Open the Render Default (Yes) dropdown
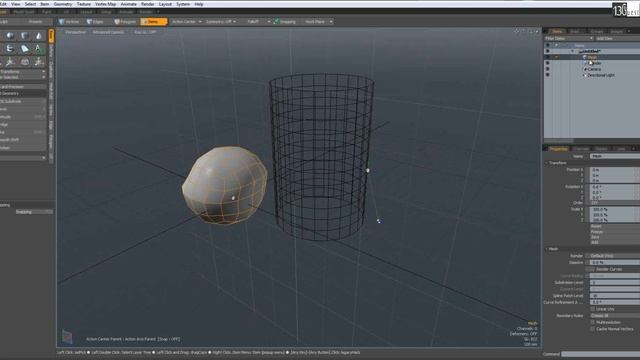 coord(615,256)
